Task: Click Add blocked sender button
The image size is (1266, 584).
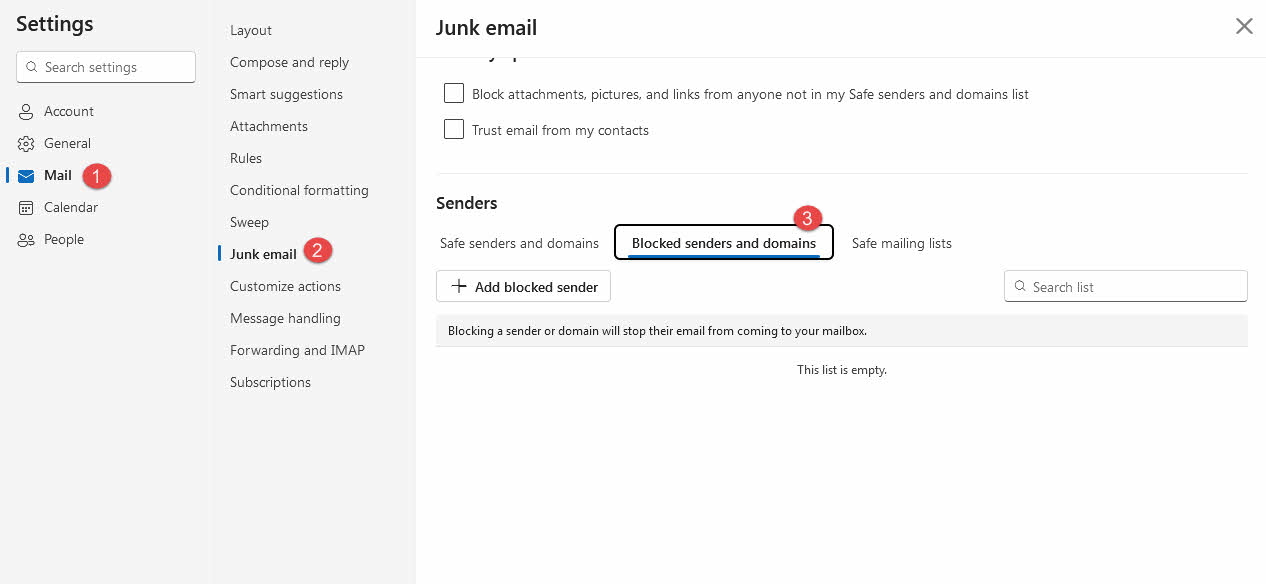Action: (523, 286)
